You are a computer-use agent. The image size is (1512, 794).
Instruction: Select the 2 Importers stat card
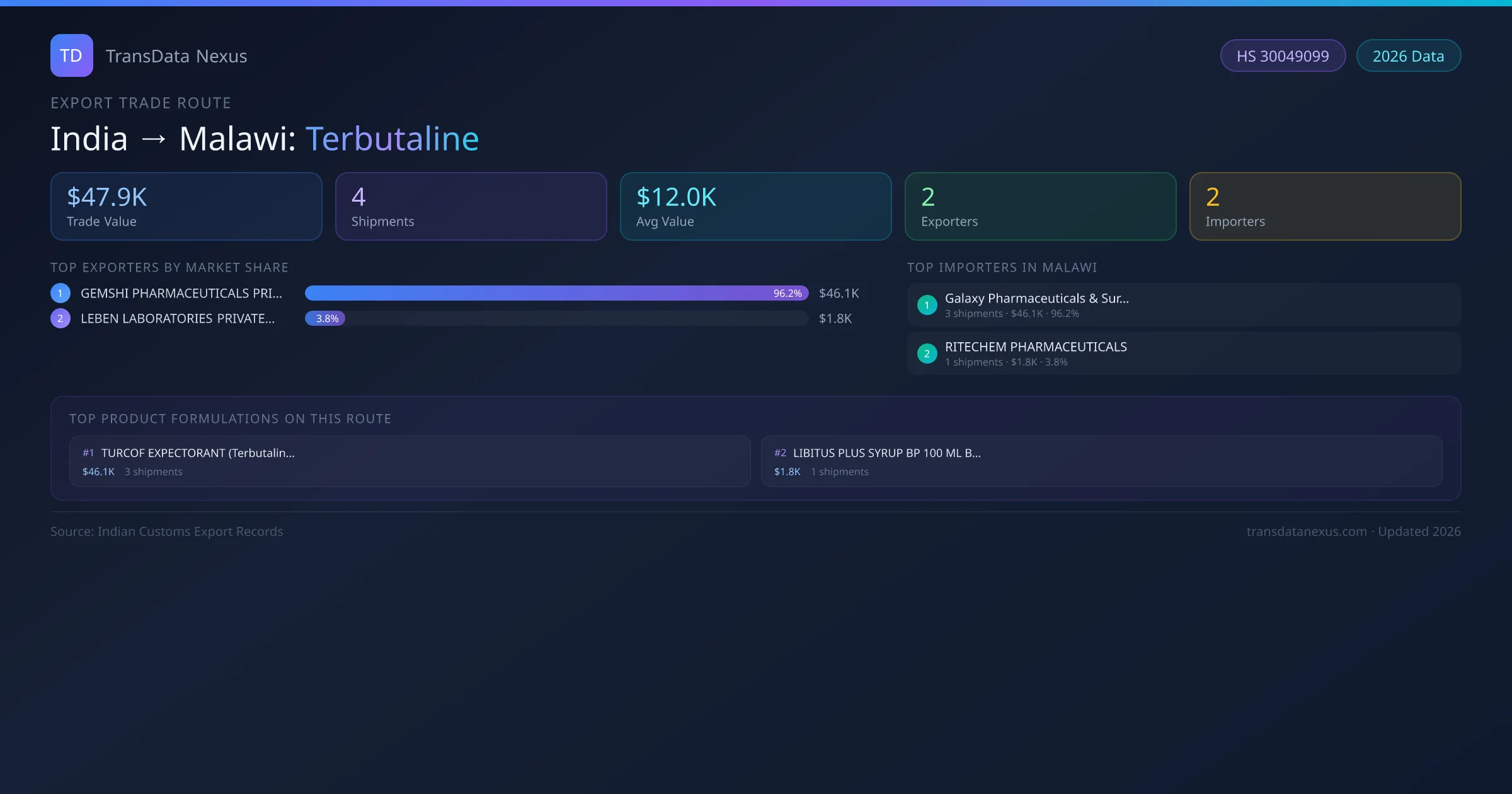pyautogui.click(x=1325, y=207)
